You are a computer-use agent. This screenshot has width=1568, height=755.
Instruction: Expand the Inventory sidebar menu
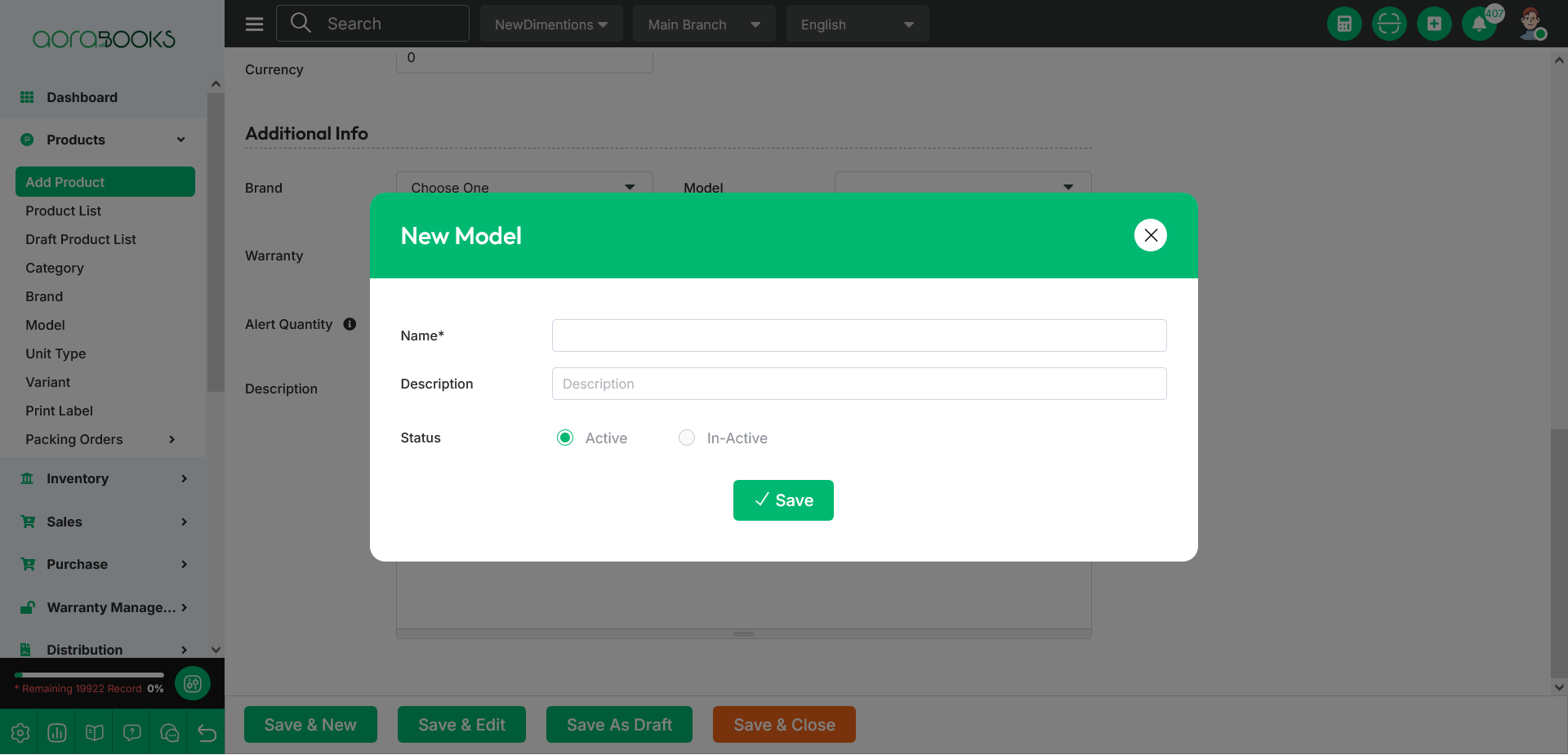click(x=104, y=478)
